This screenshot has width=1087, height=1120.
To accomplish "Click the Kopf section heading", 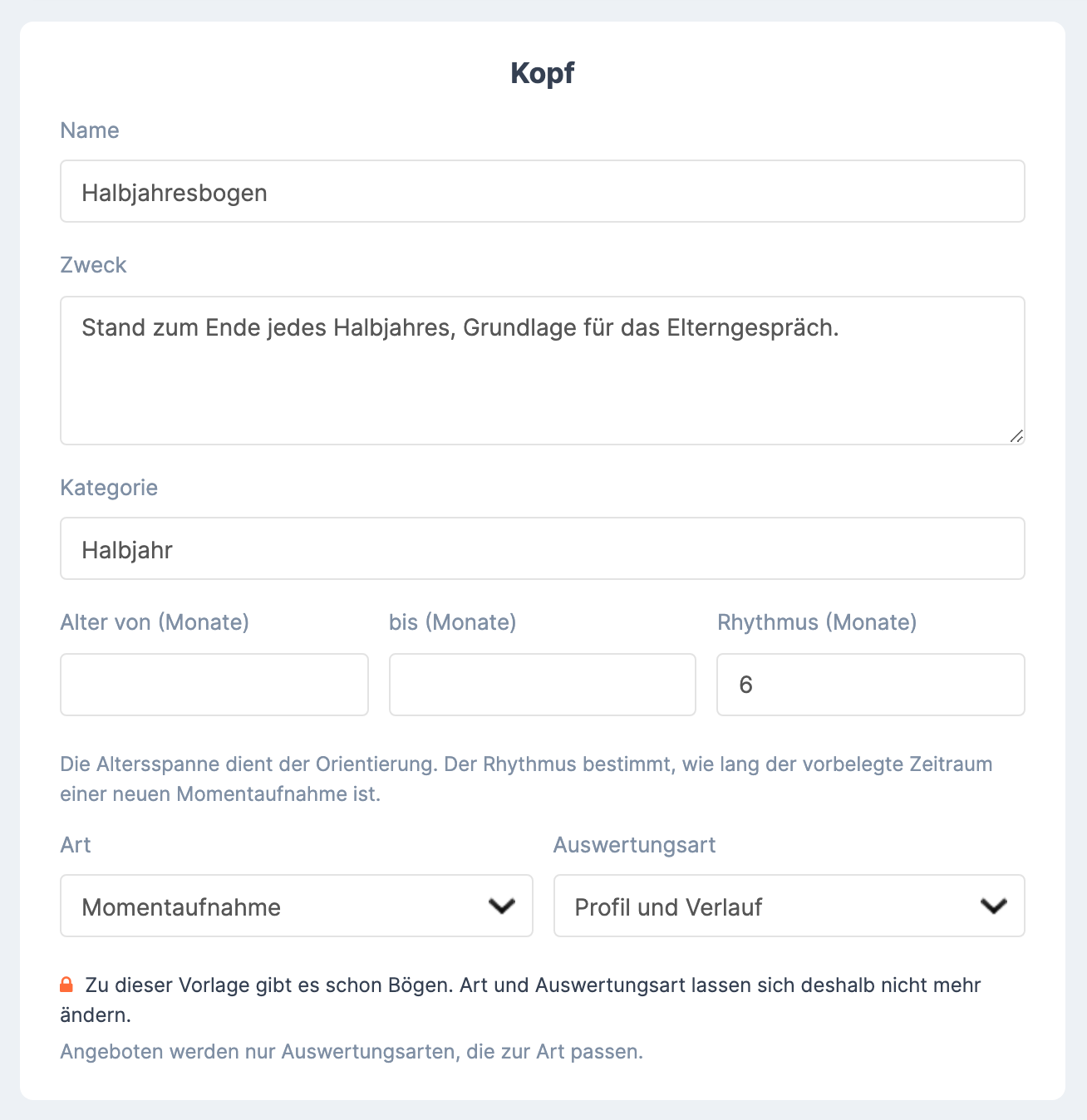I will [543, 73].
